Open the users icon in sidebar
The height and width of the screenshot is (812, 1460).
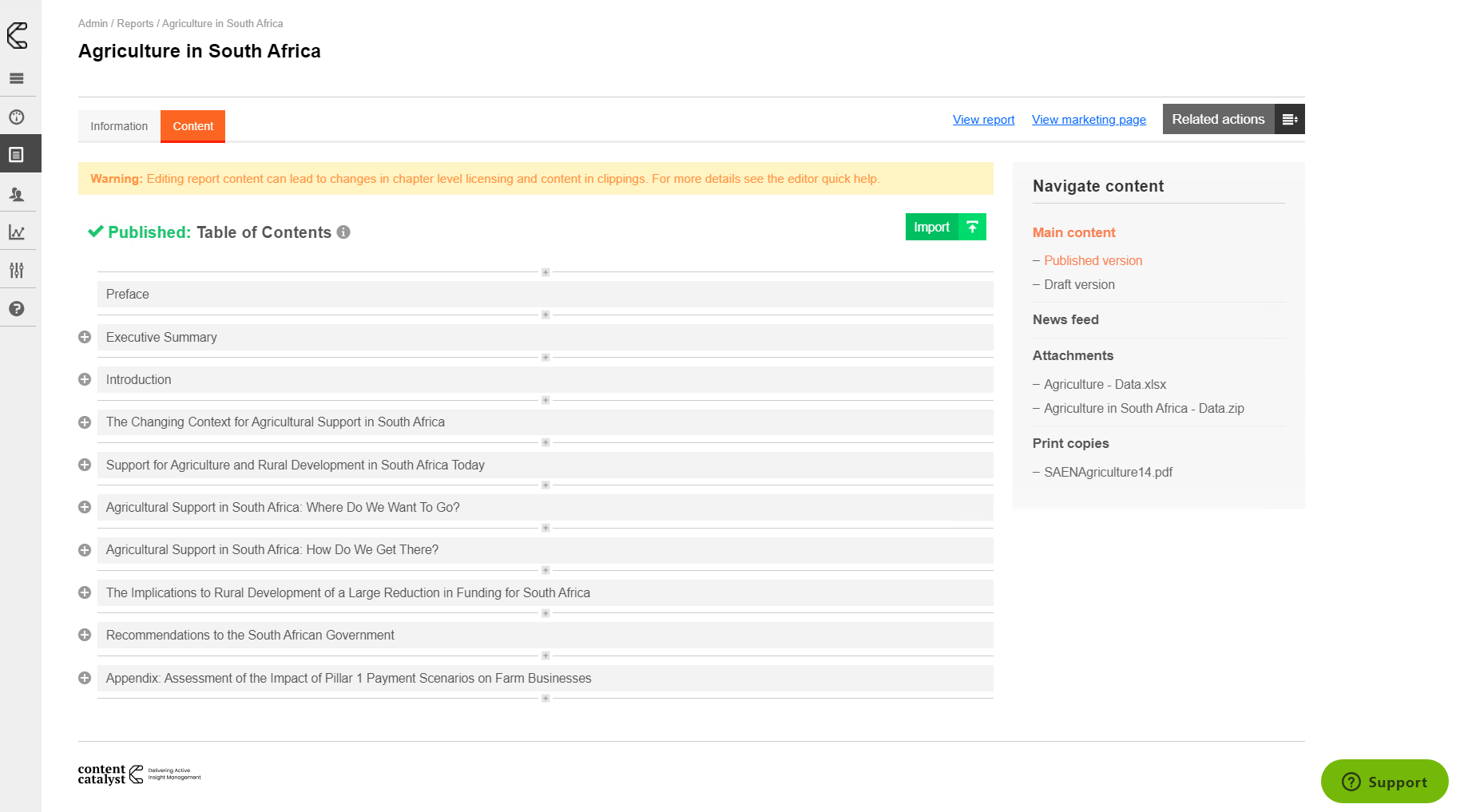[x=17, y=194]
